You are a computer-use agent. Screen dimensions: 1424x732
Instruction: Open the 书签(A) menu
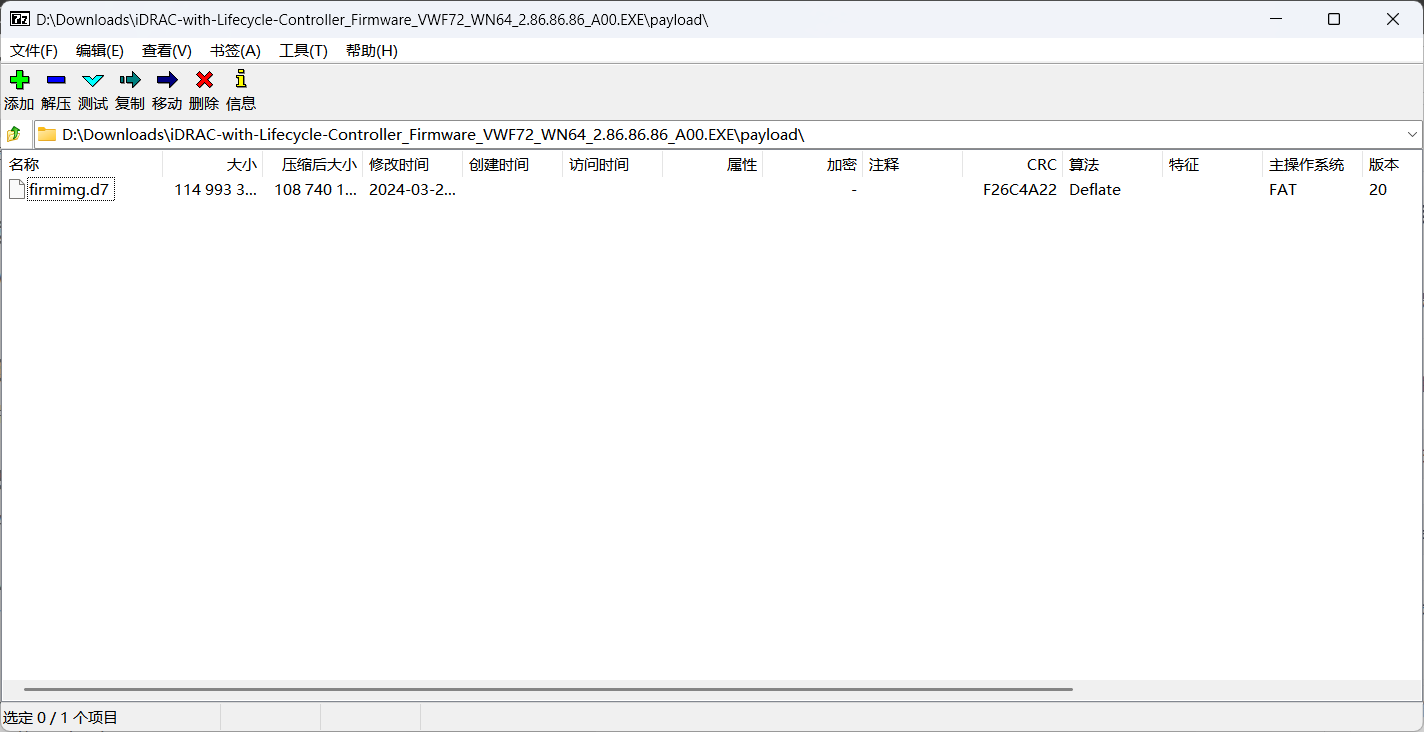[x=235, y=51]
